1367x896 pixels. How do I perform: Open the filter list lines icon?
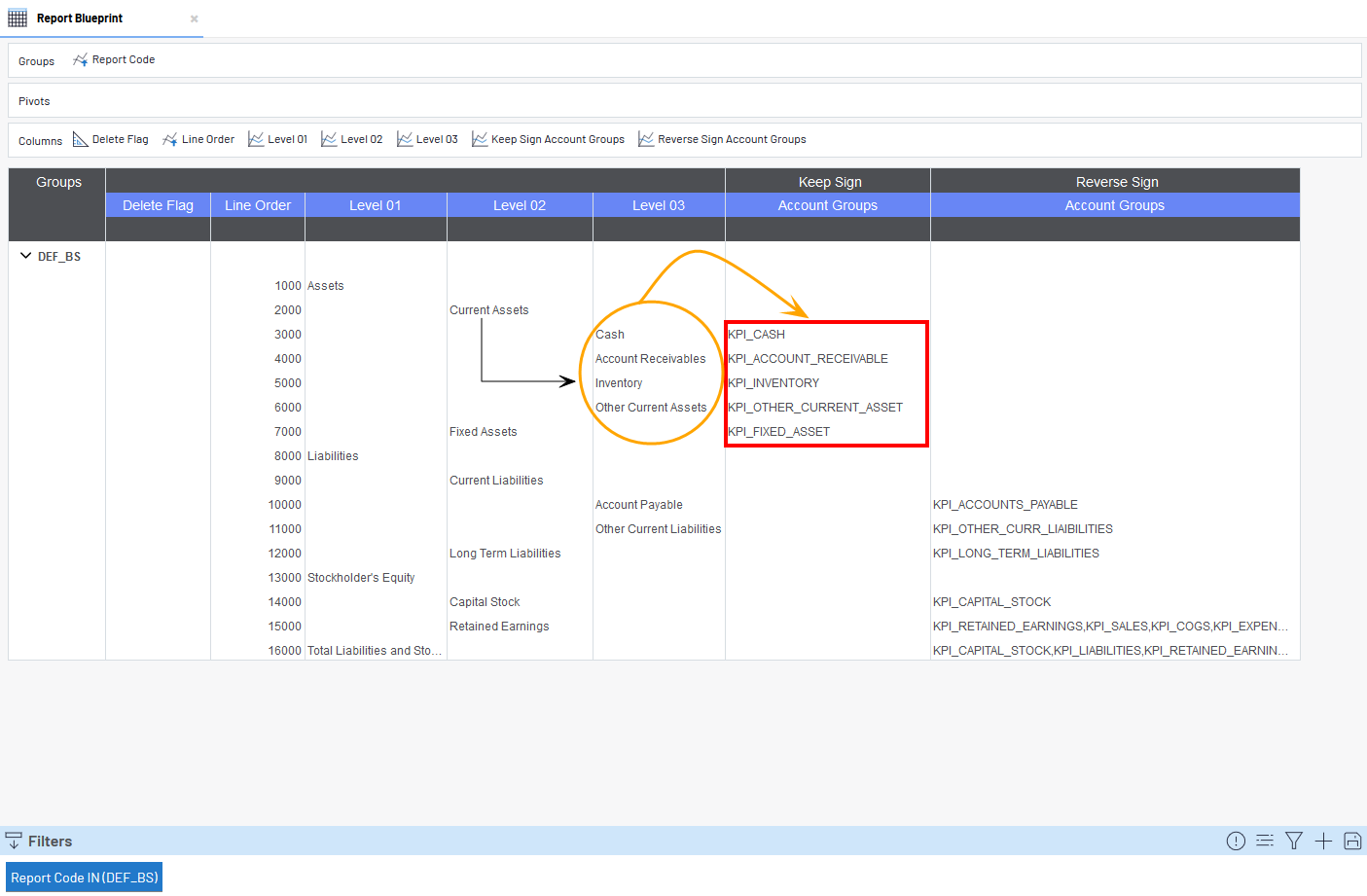1265,841
